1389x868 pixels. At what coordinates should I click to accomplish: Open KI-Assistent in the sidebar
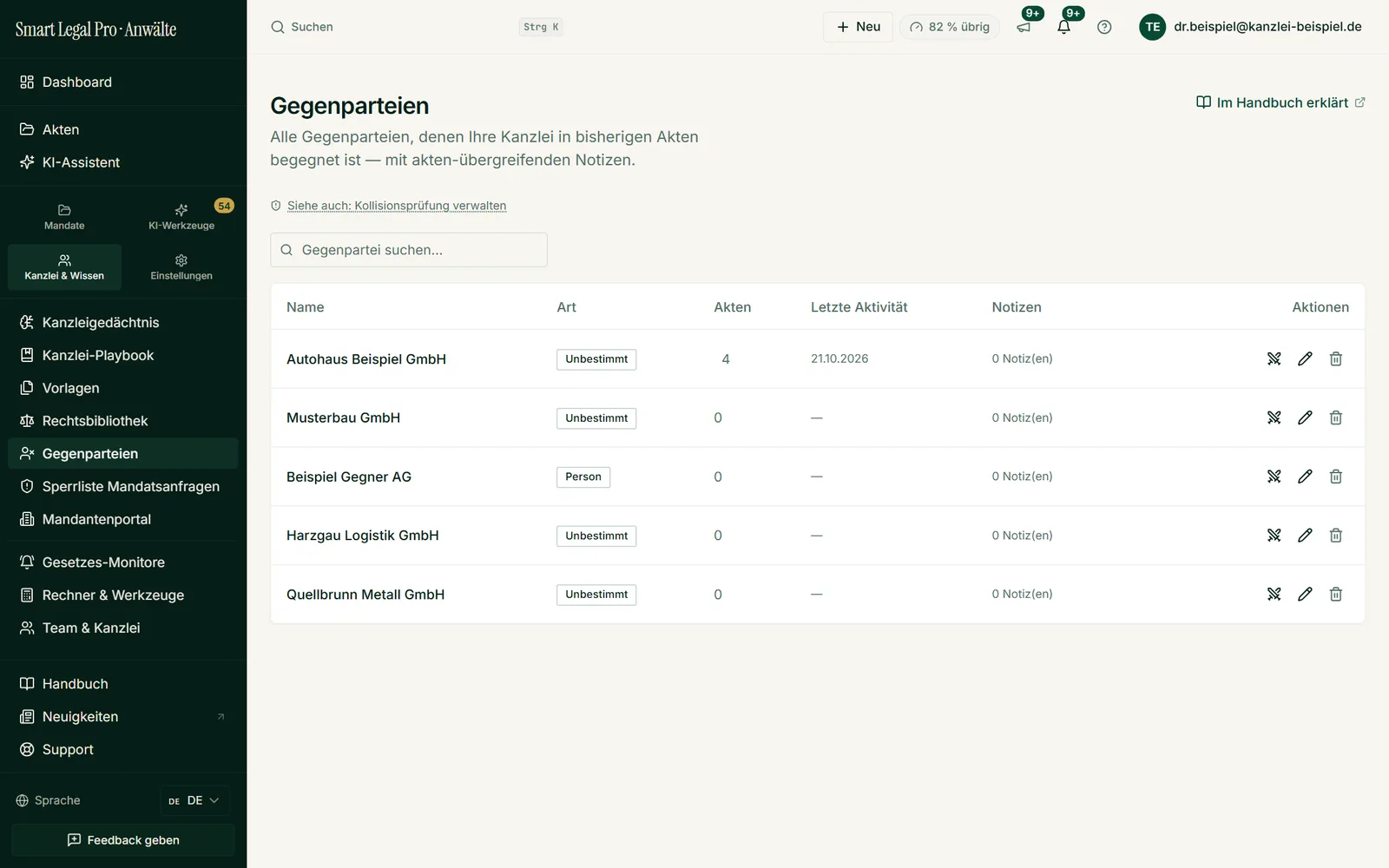[x=123, y=162]
